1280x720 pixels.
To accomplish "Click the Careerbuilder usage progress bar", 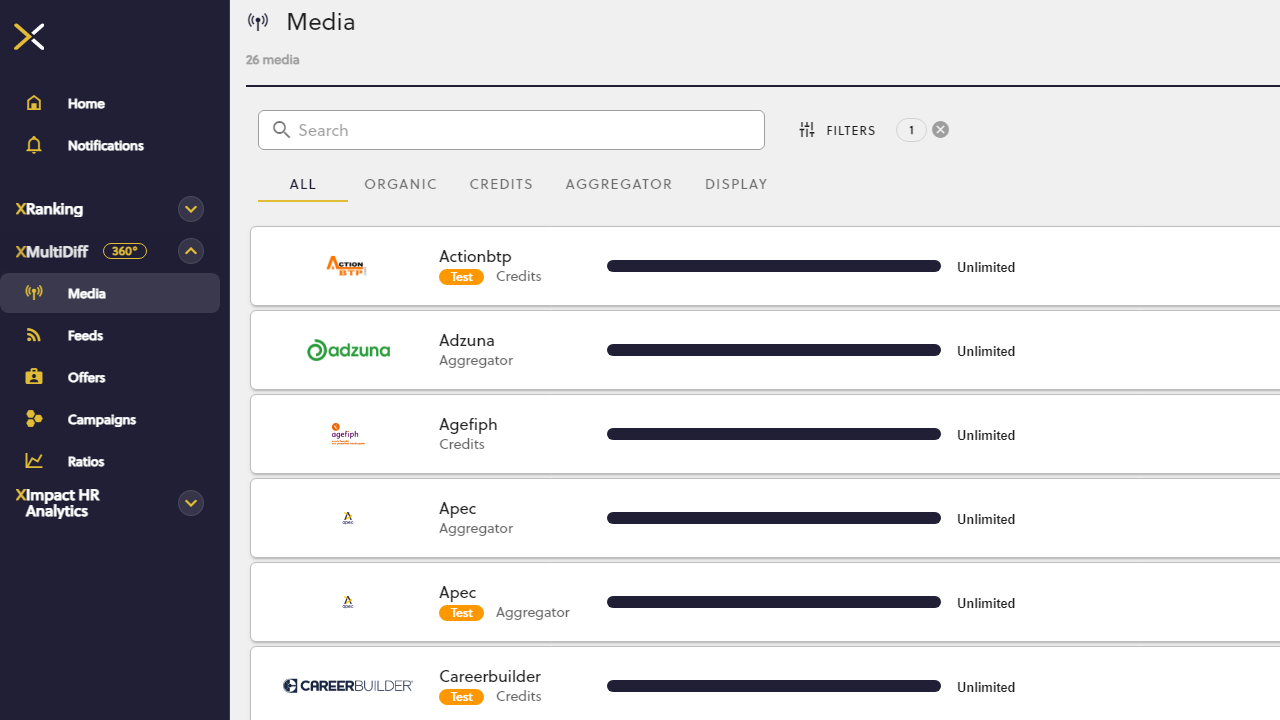I will click(774, 686).
